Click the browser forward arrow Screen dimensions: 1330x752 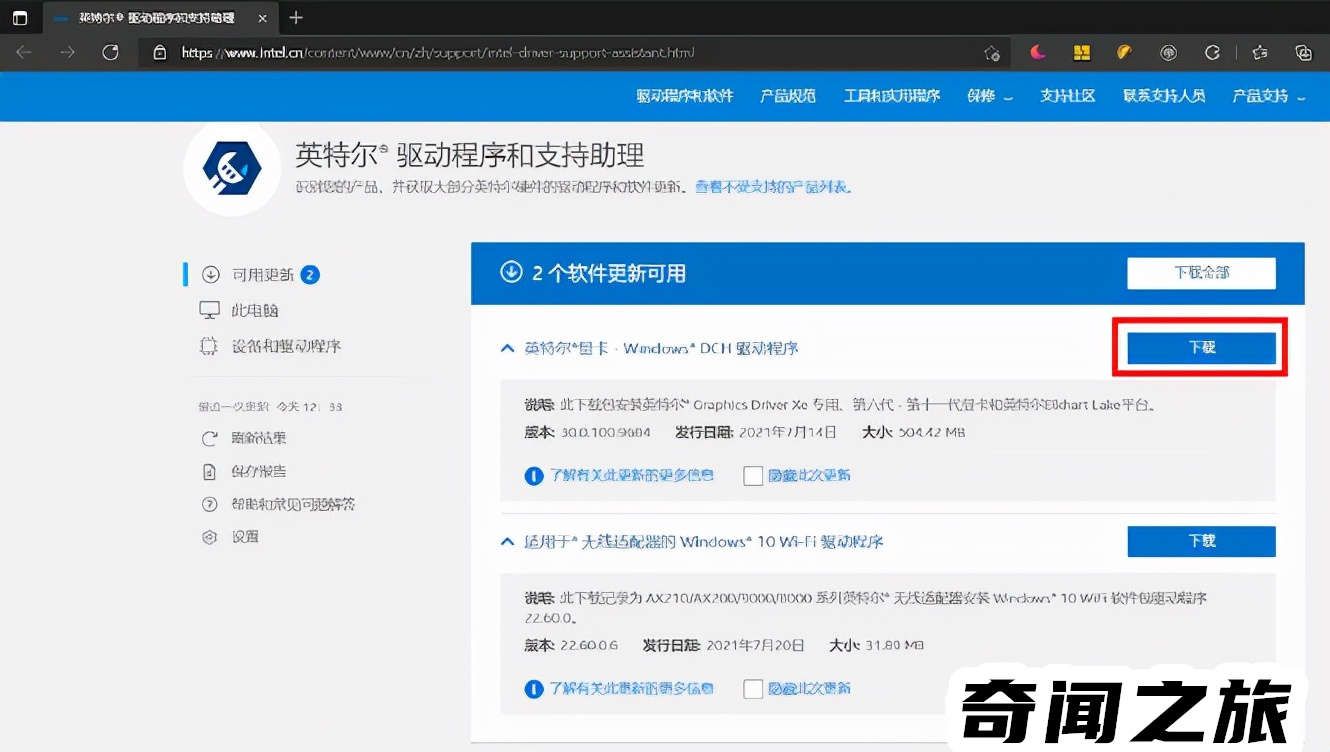pyautogui.click(x=67, y=52)
